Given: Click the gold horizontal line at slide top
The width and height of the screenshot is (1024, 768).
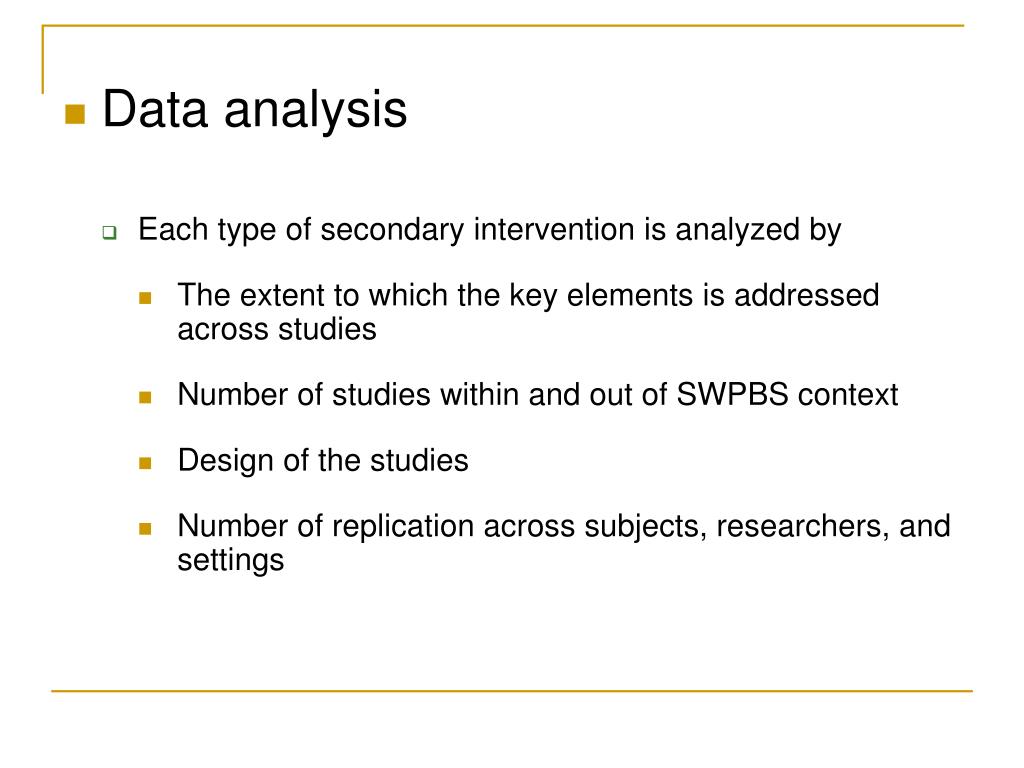Looking at the screenshot, I should click(x=503, y=25).
